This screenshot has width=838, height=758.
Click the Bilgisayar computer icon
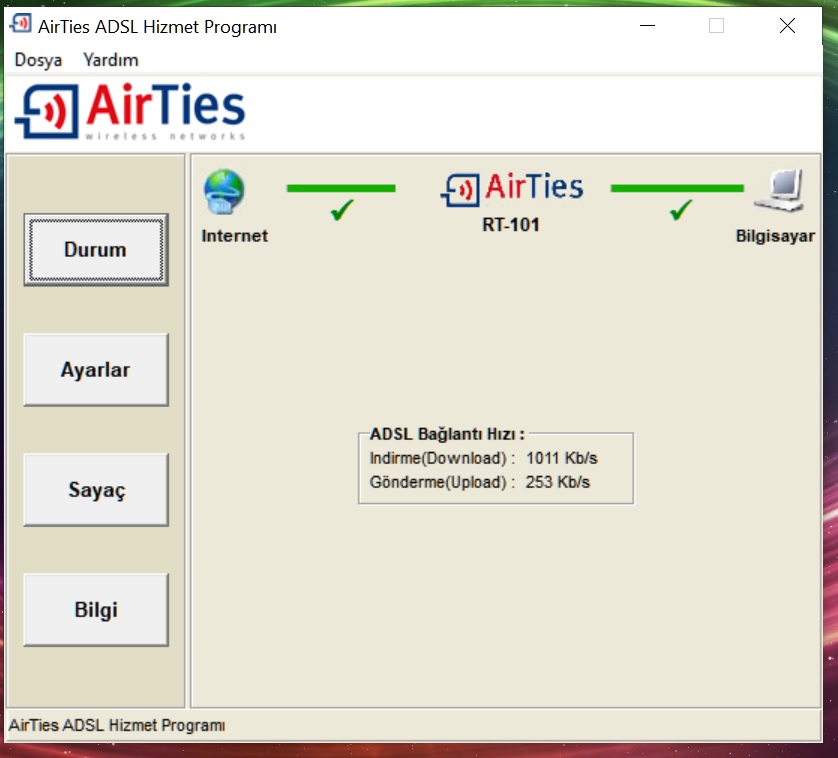(x=779, y=190)
